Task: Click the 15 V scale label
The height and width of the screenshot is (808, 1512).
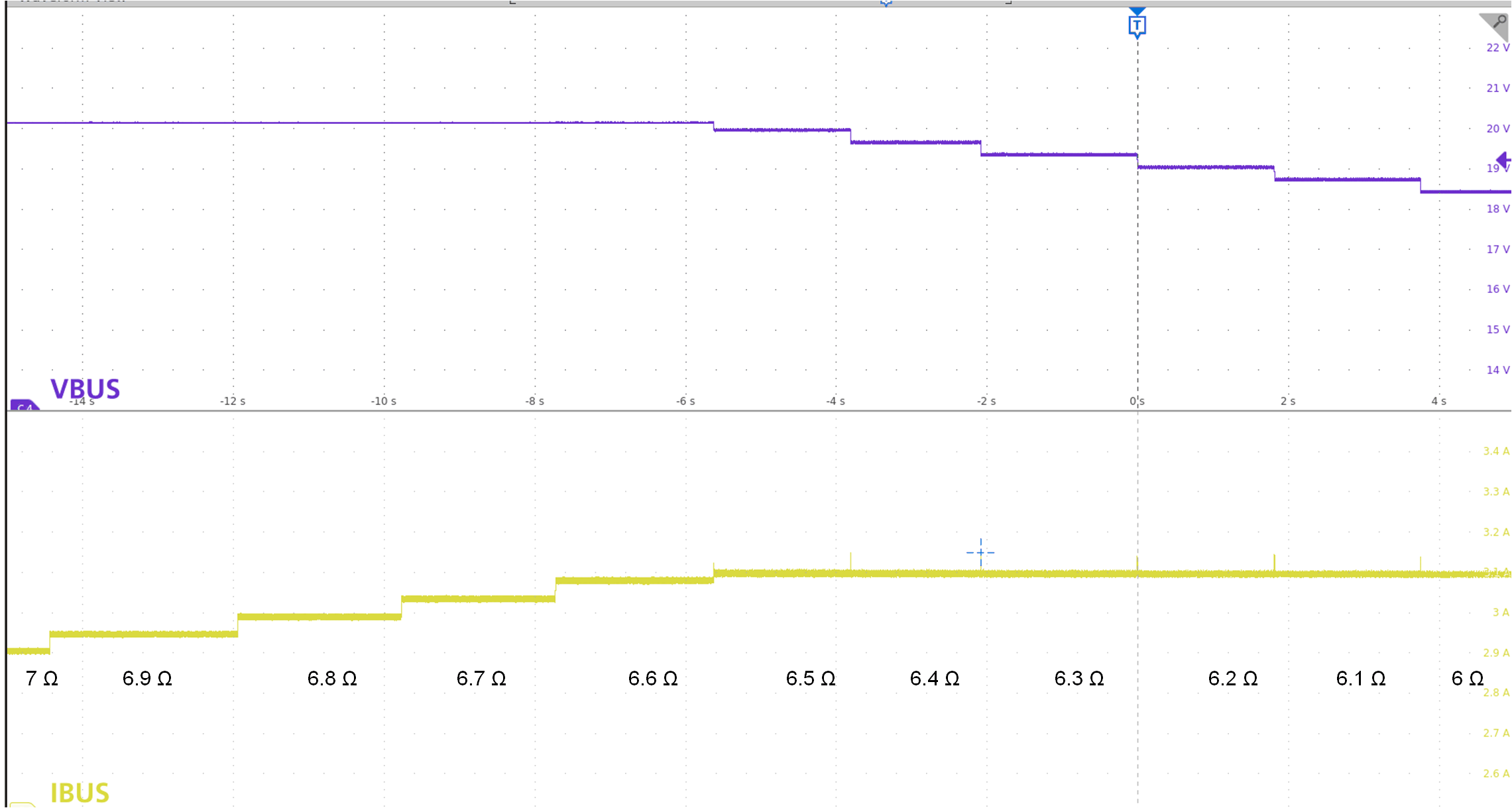Action: click(x=1497, y=329)
